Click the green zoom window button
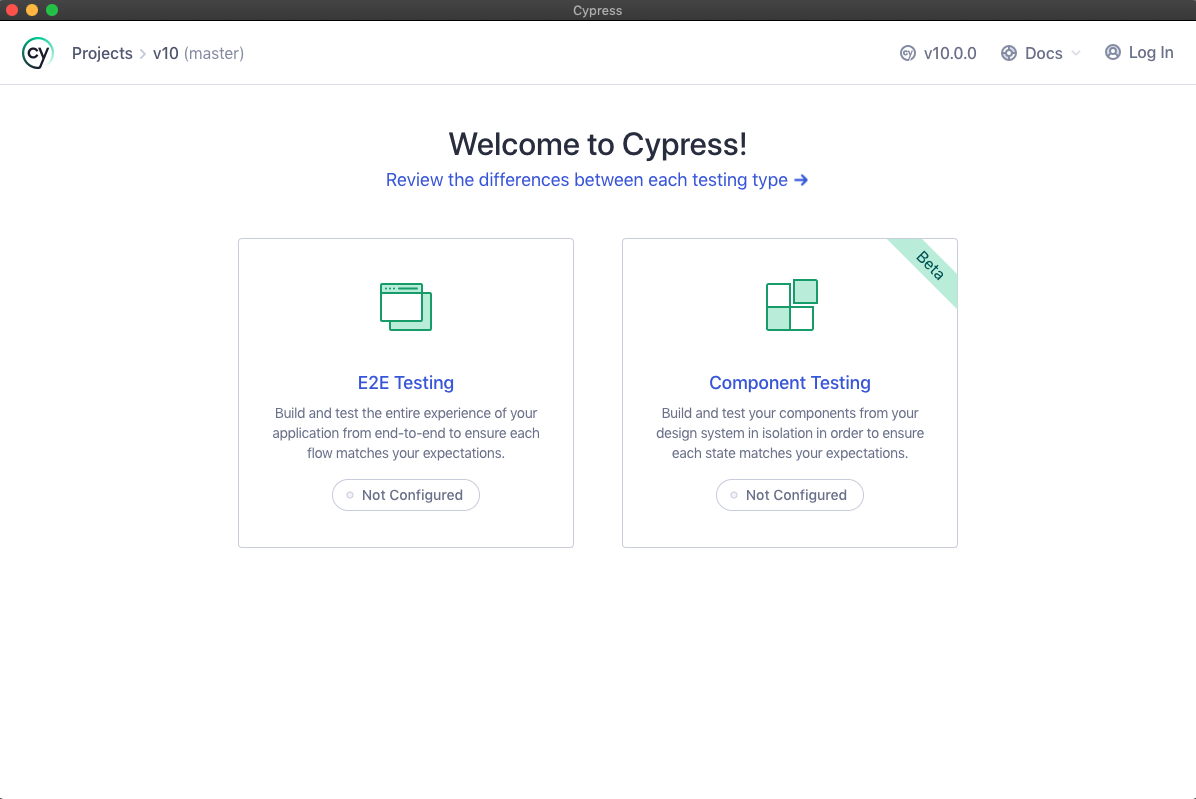The image size is (1196, 799). pyautogui.click(x=52, y=10)
